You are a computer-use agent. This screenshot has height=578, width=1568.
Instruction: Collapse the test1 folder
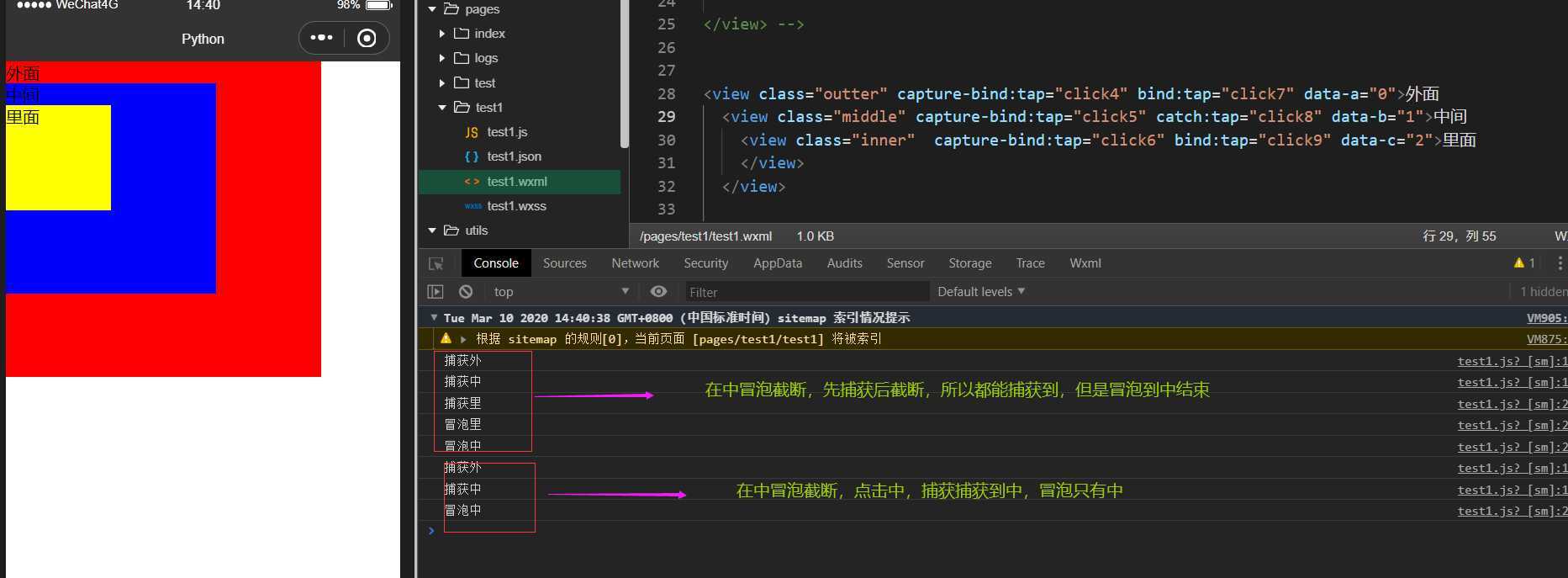coord(442,108)
